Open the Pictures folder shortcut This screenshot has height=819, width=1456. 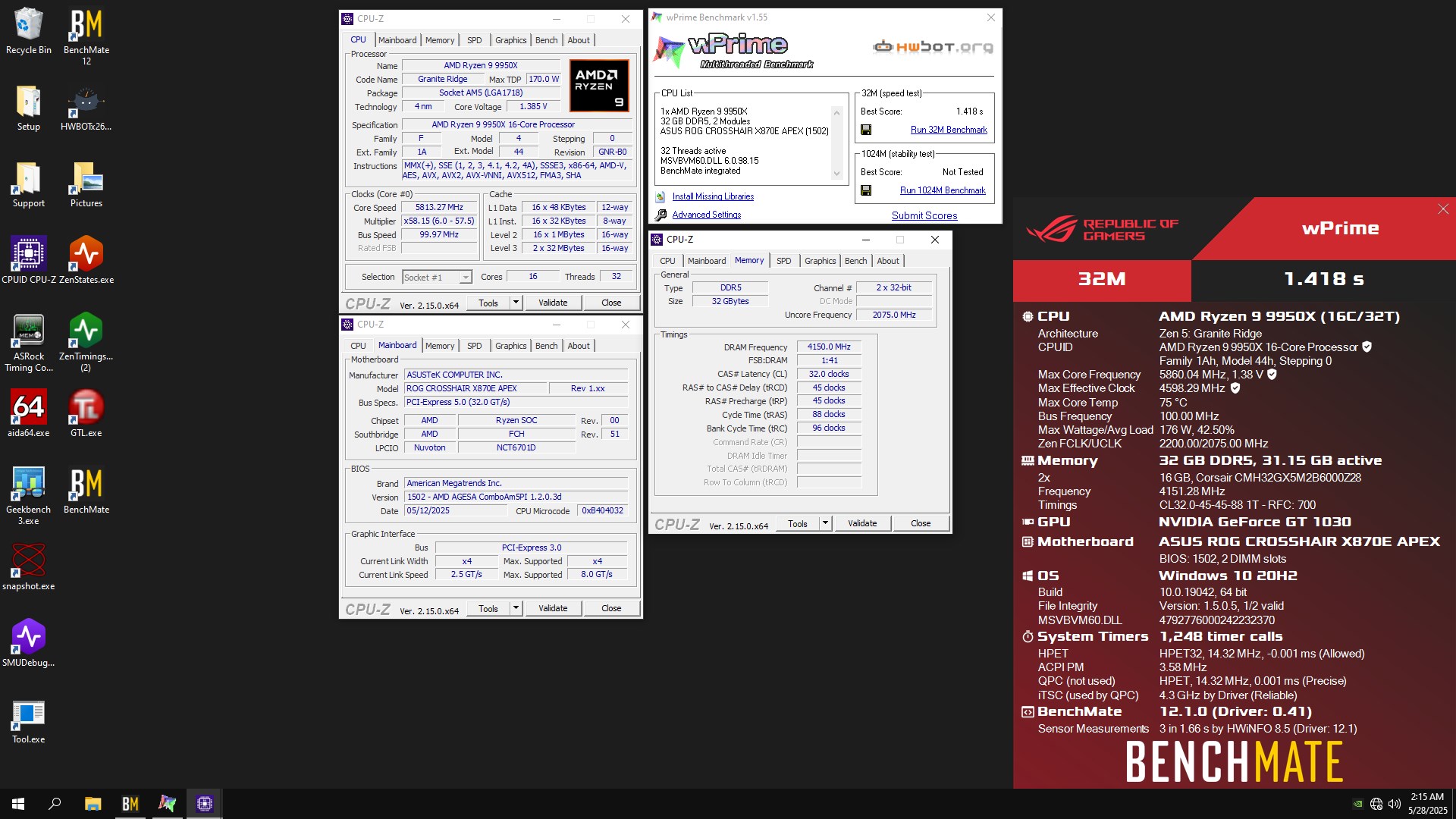(86, 184)
